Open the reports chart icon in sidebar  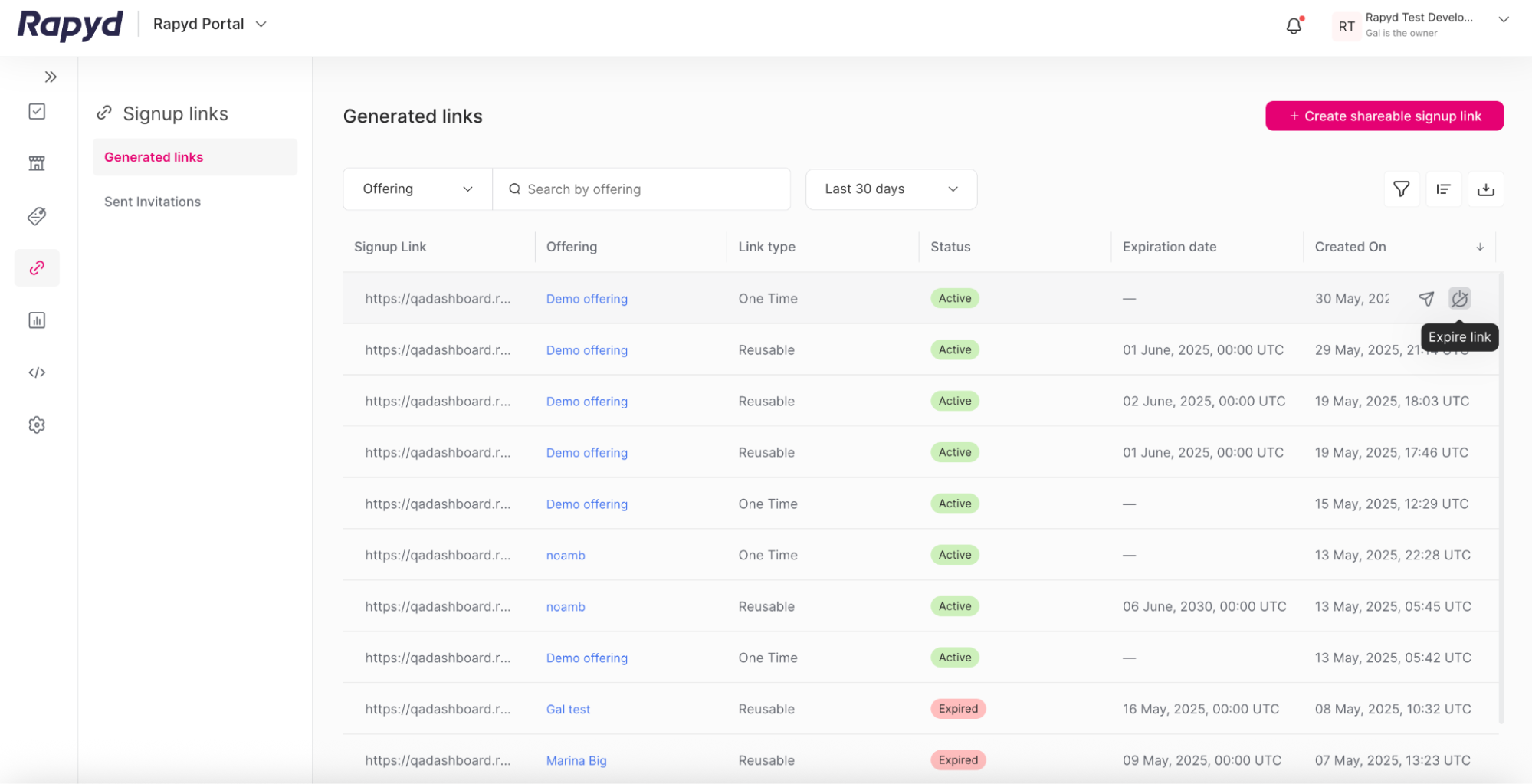point(36,320)
